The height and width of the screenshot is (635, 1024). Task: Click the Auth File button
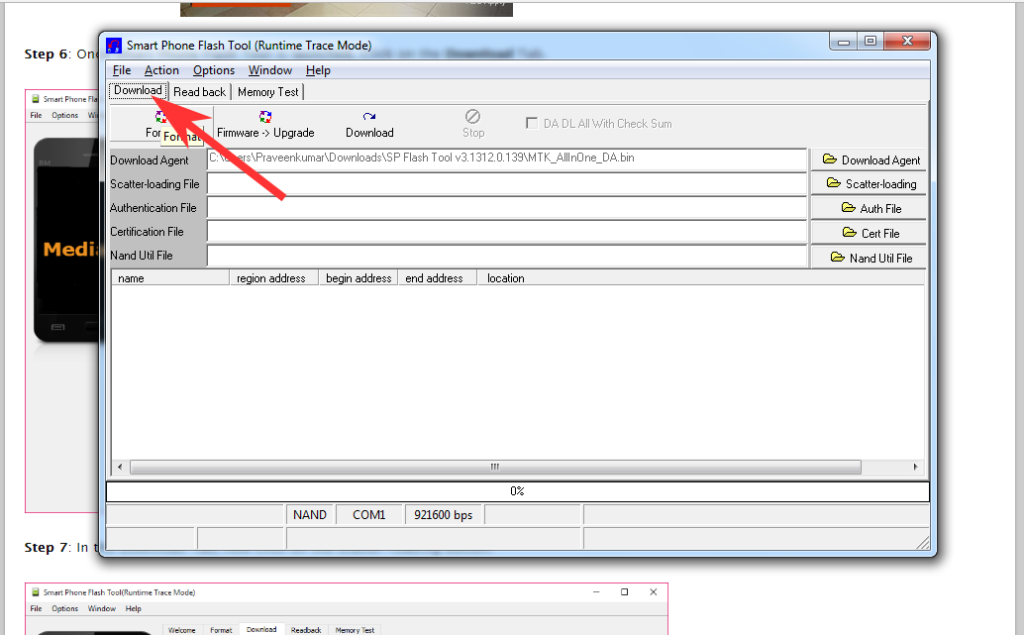coord(869,208)
